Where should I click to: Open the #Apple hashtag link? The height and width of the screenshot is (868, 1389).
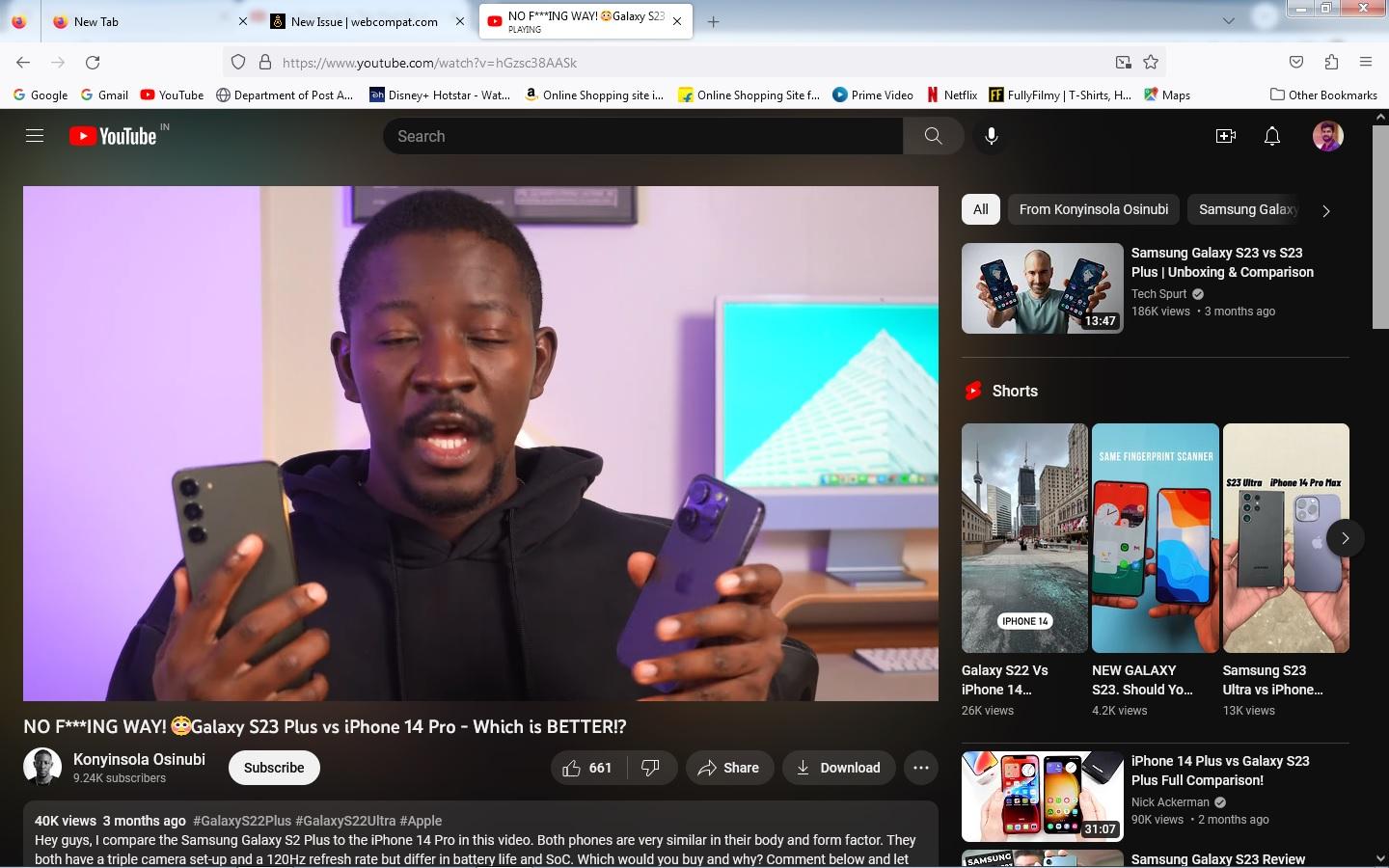click(422, 821)
